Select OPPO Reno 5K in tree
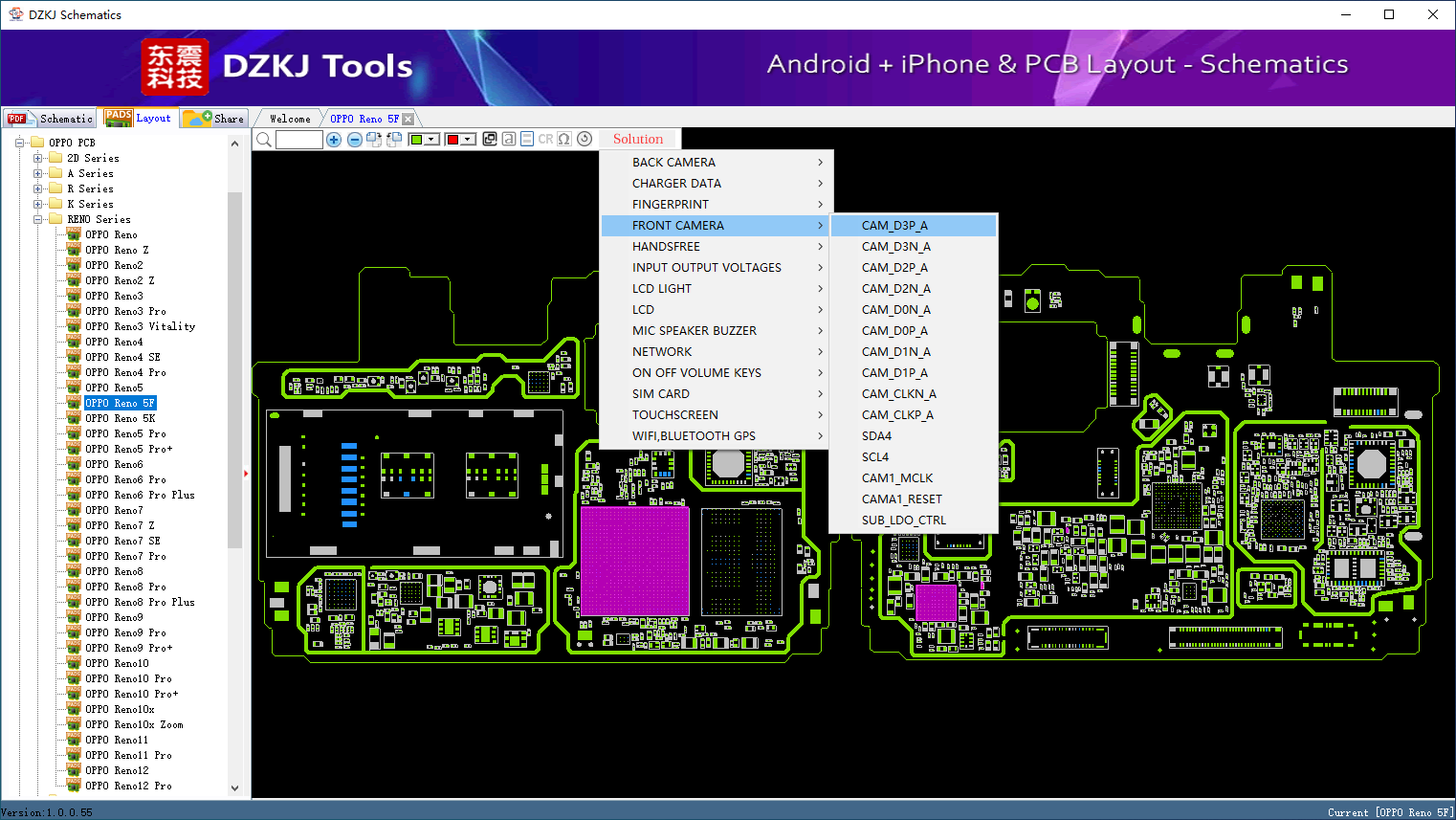Screen dimensions: 1456x820 click(x=120, y=418)
